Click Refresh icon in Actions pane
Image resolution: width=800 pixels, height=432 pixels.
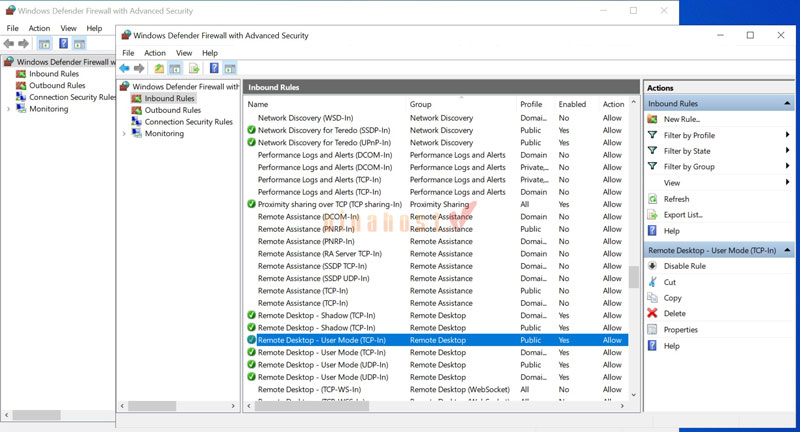click(653, 199)
